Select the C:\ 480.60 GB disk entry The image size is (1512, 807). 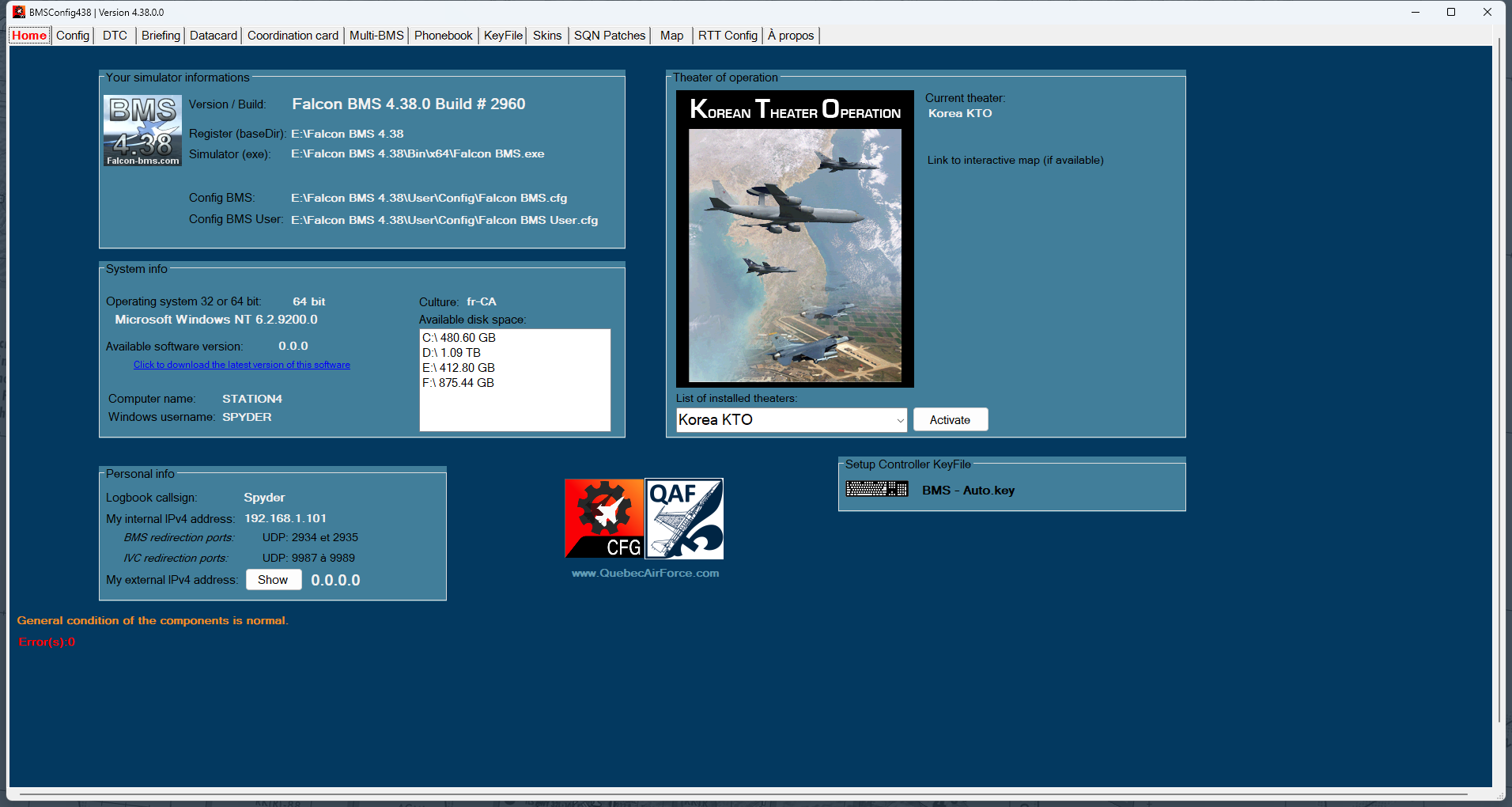pyautogui.click(x=459, y=338)
